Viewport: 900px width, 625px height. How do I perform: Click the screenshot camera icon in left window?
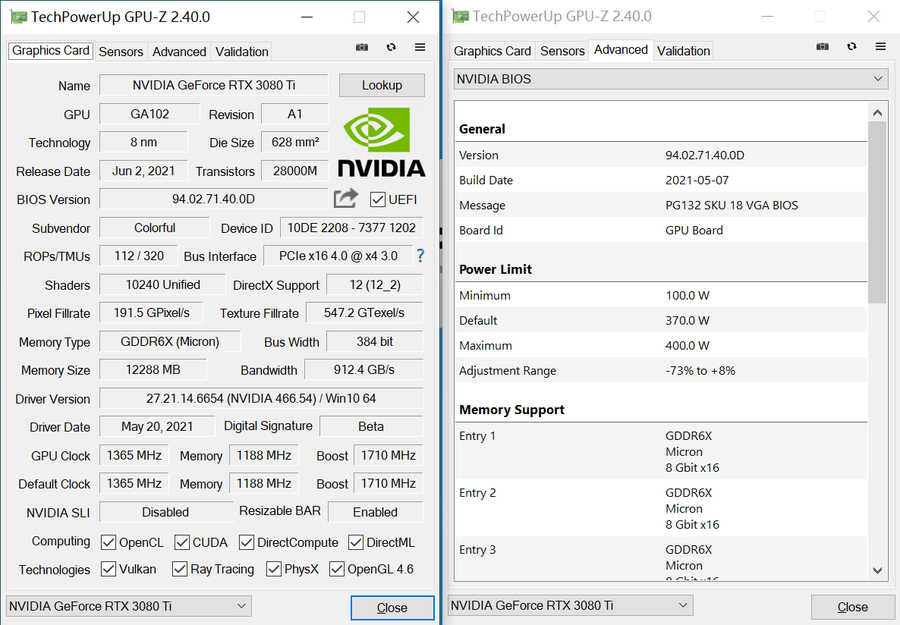[362, 47]
